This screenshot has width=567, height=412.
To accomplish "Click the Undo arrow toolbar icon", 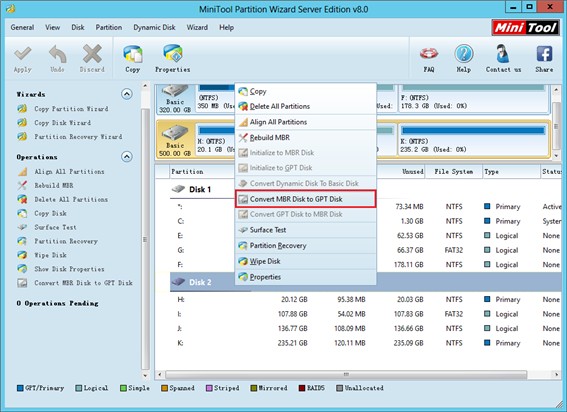I will [57, 54].
